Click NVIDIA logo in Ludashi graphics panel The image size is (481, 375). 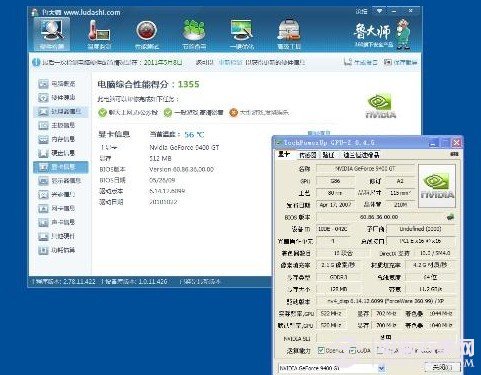381,106
